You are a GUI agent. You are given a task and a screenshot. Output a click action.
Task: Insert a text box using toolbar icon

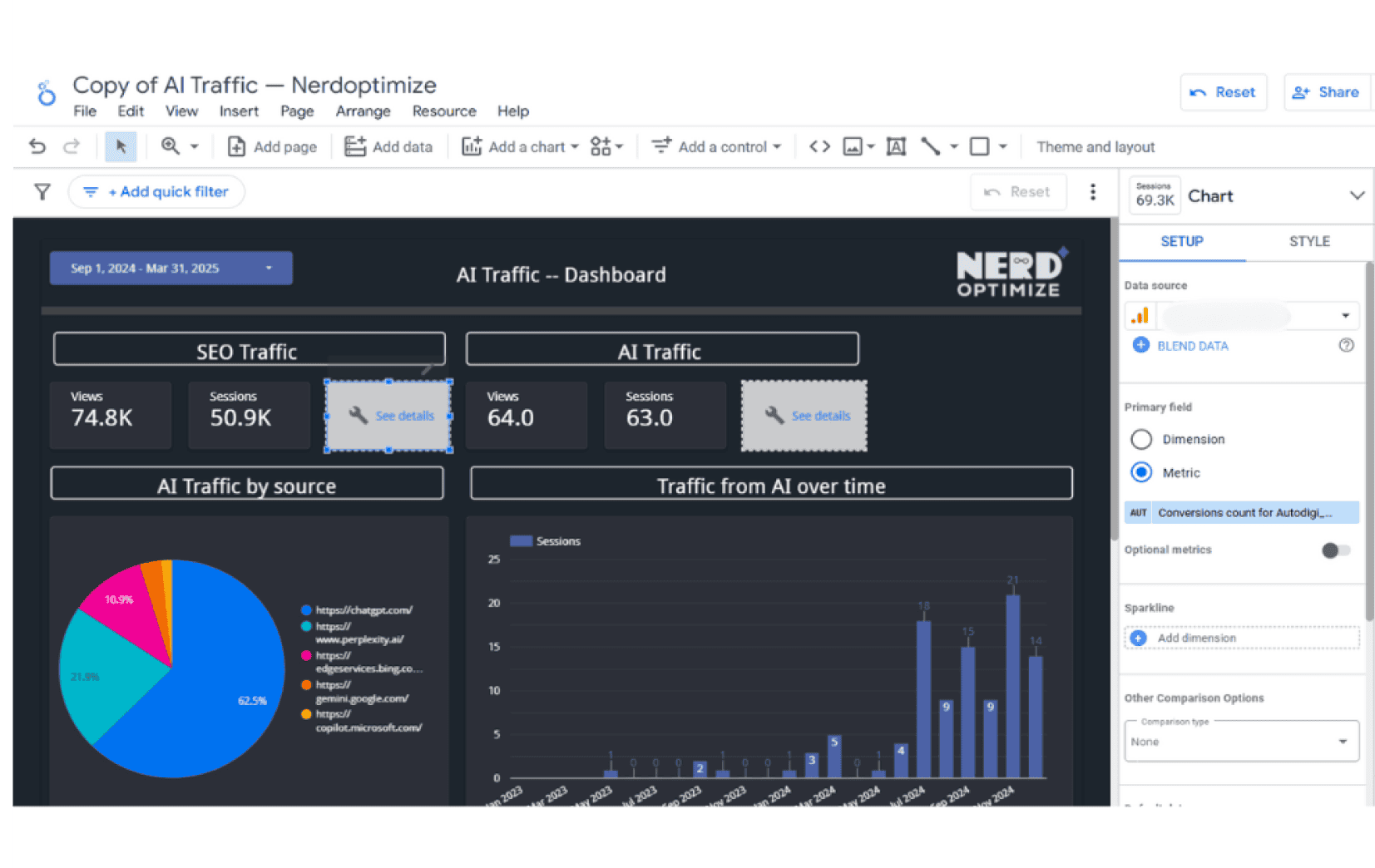pyautogui.click(x=896, y=146)
